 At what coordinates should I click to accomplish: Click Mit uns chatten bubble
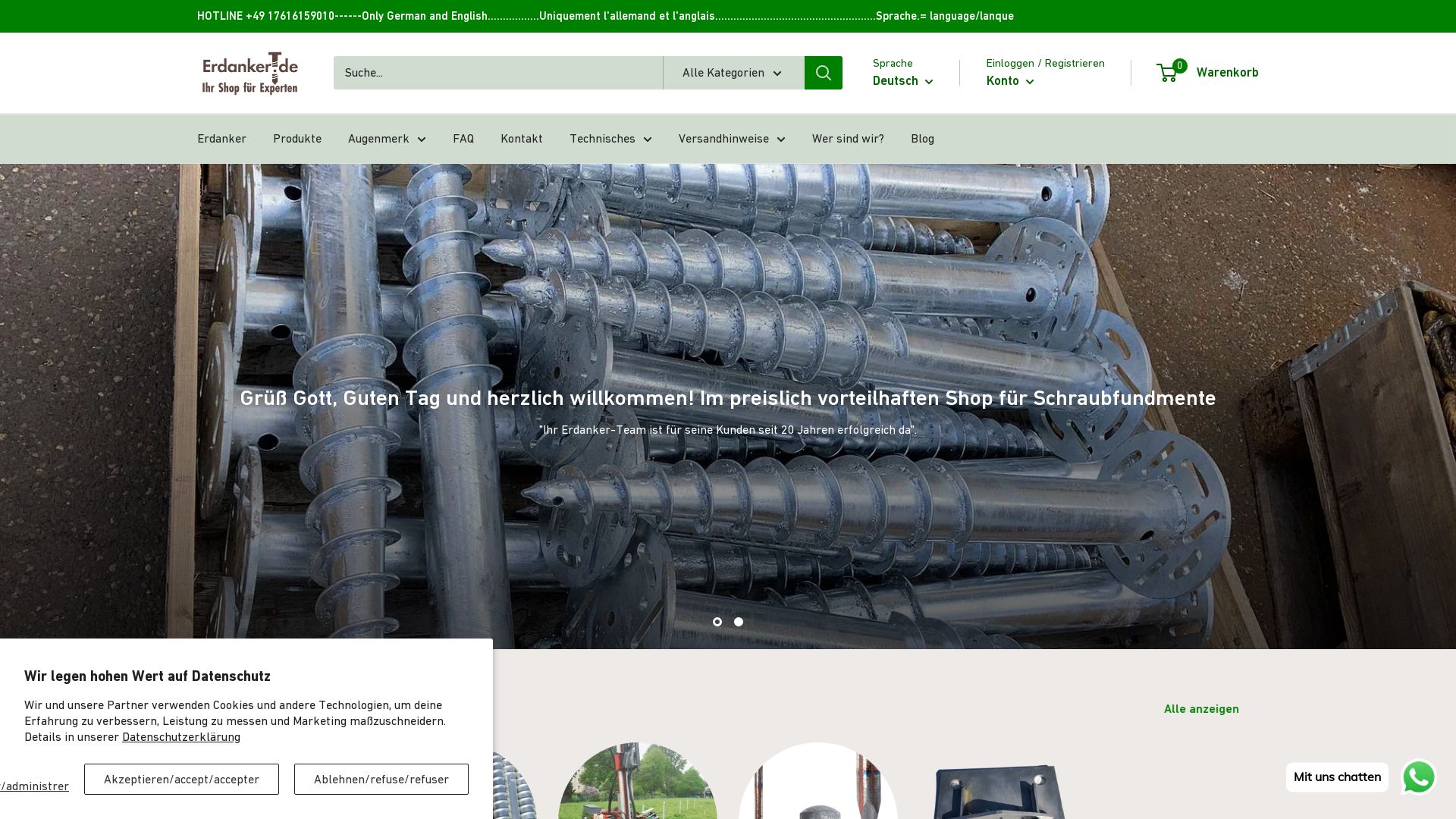1337,777
